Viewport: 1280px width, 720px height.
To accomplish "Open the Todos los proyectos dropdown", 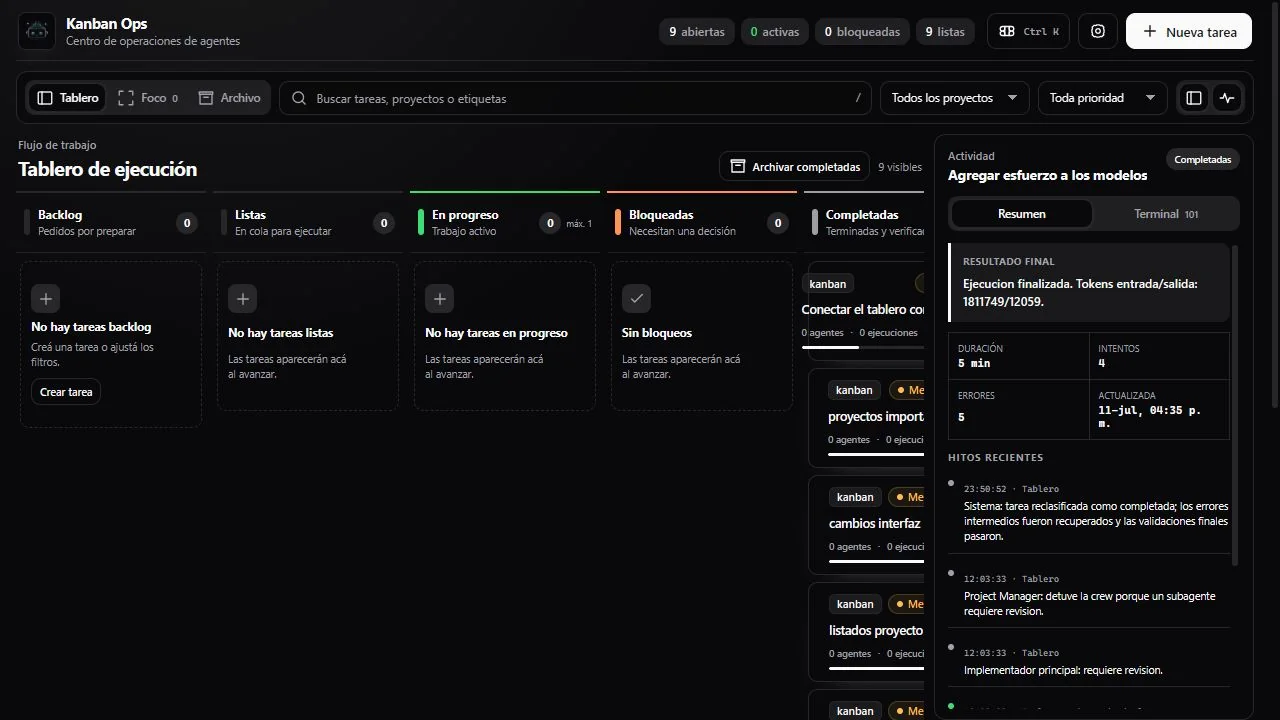I will point(955,98).
